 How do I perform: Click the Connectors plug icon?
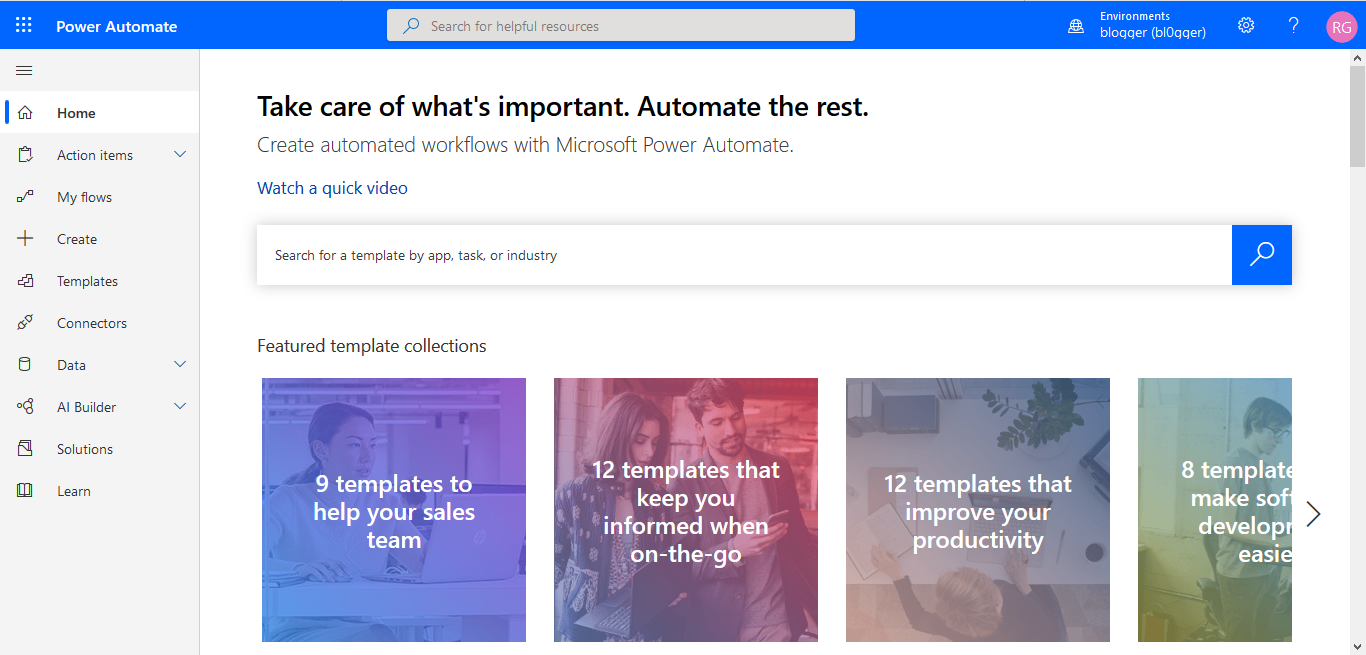click(25, 323)
